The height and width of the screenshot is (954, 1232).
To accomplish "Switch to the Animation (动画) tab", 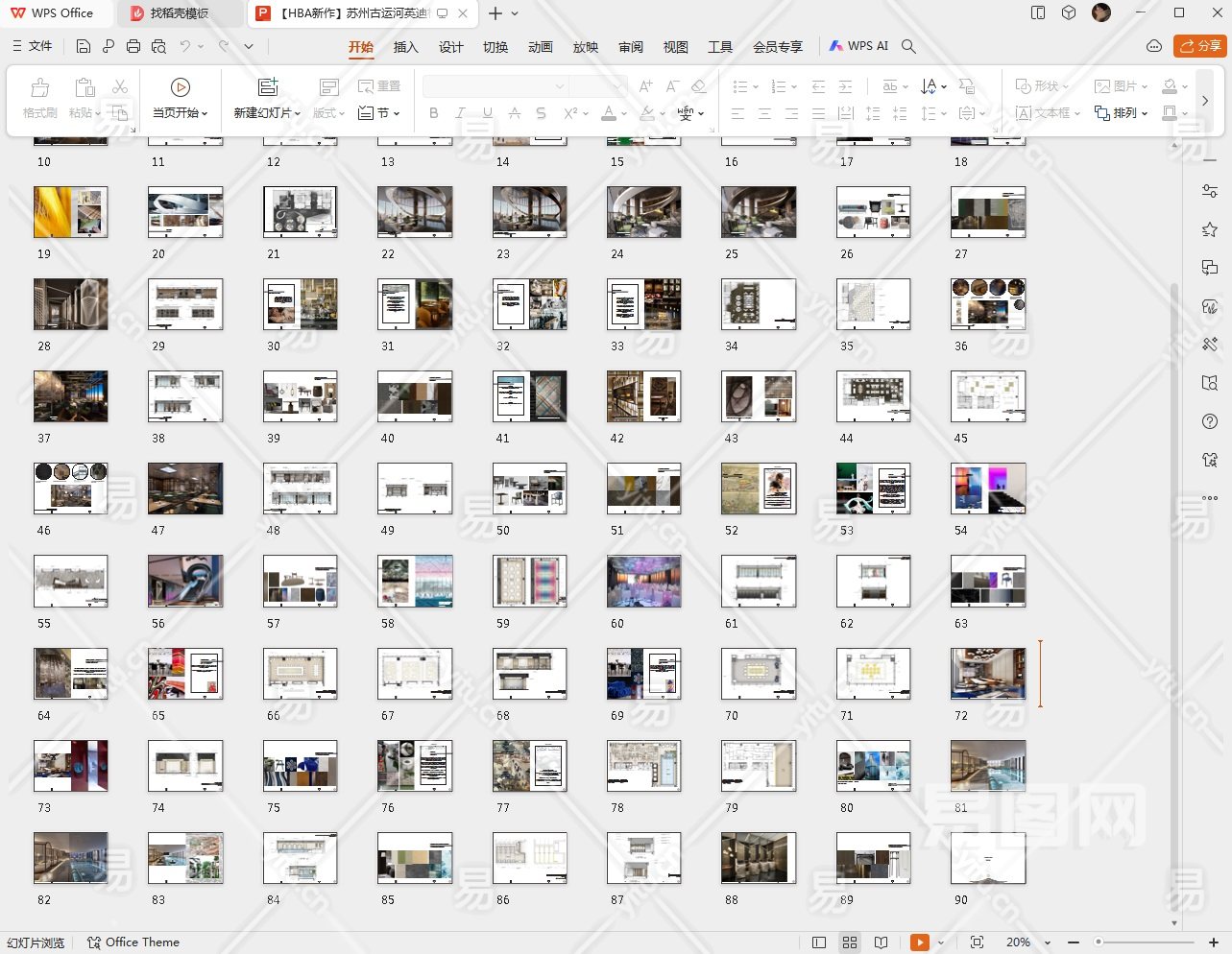I will (540, 47).
